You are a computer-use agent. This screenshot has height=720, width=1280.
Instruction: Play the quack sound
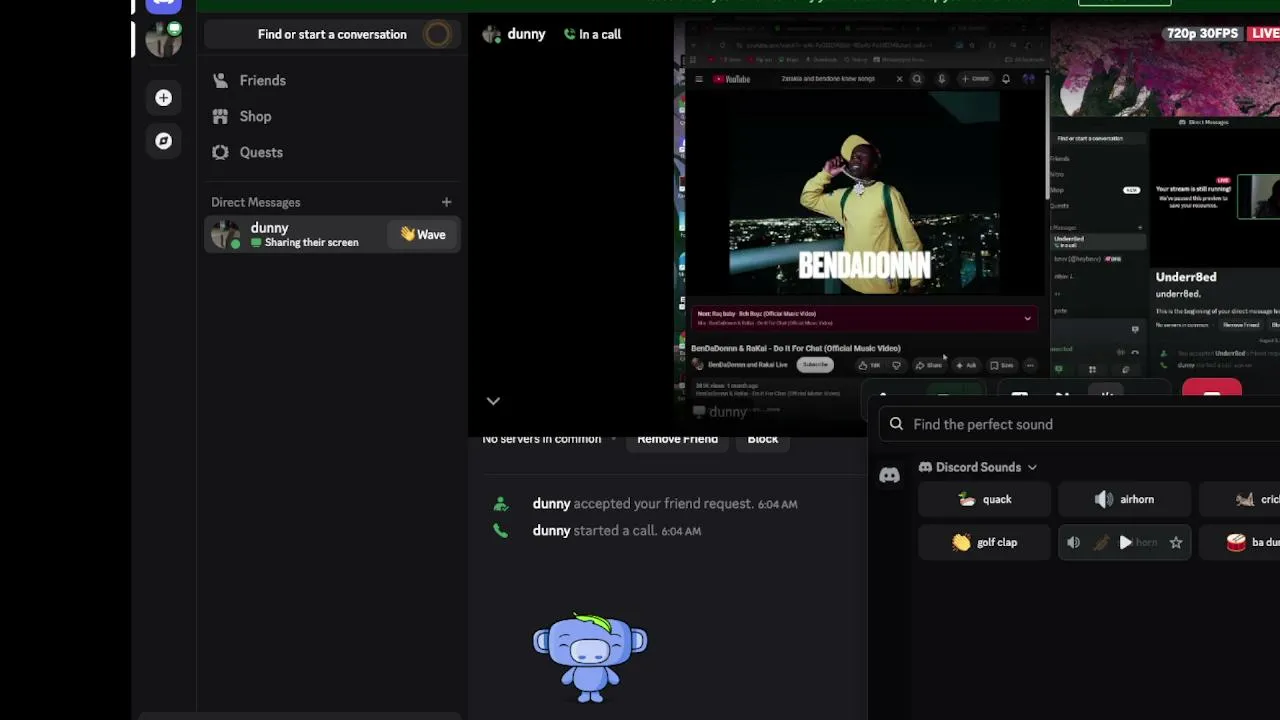coord(984,499)
